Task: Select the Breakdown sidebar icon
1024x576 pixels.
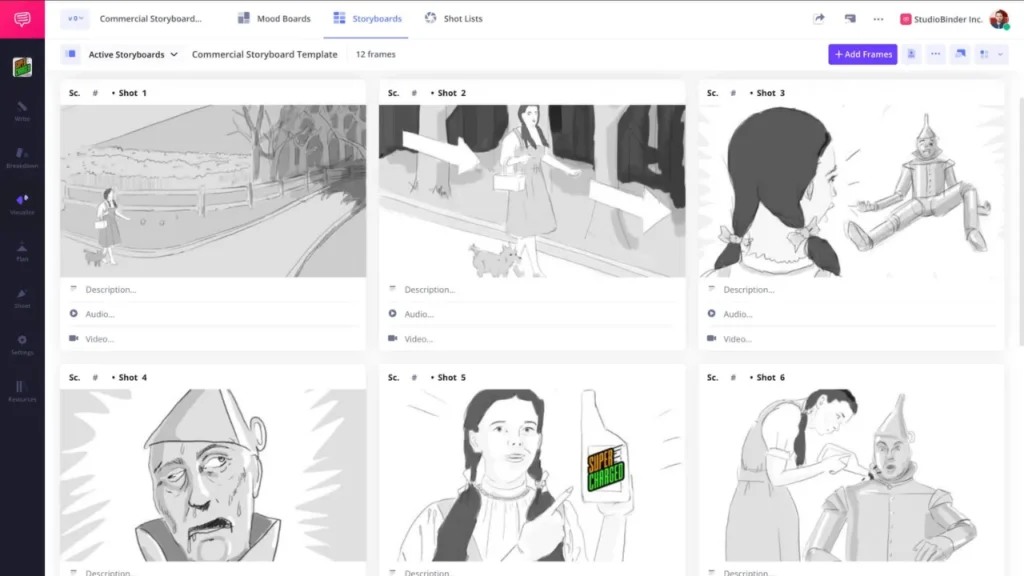Action: coord(20,160)
